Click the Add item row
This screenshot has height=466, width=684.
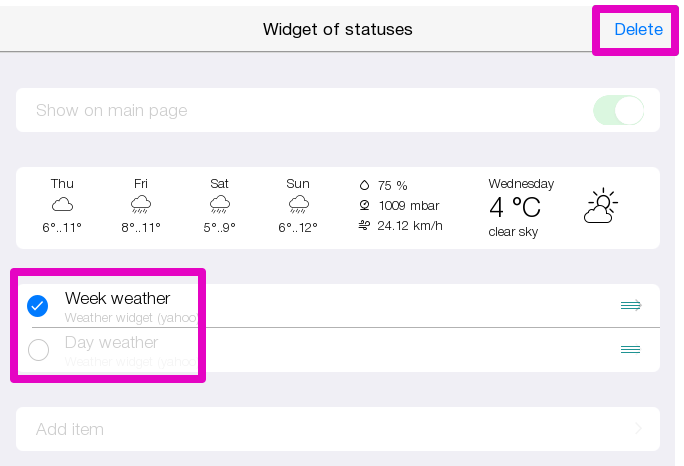pyautogui.click(x=300, y=429)
